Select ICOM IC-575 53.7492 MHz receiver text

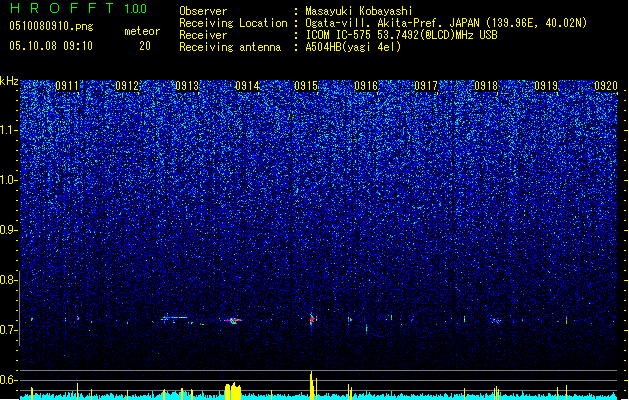(x=401, y=35)
